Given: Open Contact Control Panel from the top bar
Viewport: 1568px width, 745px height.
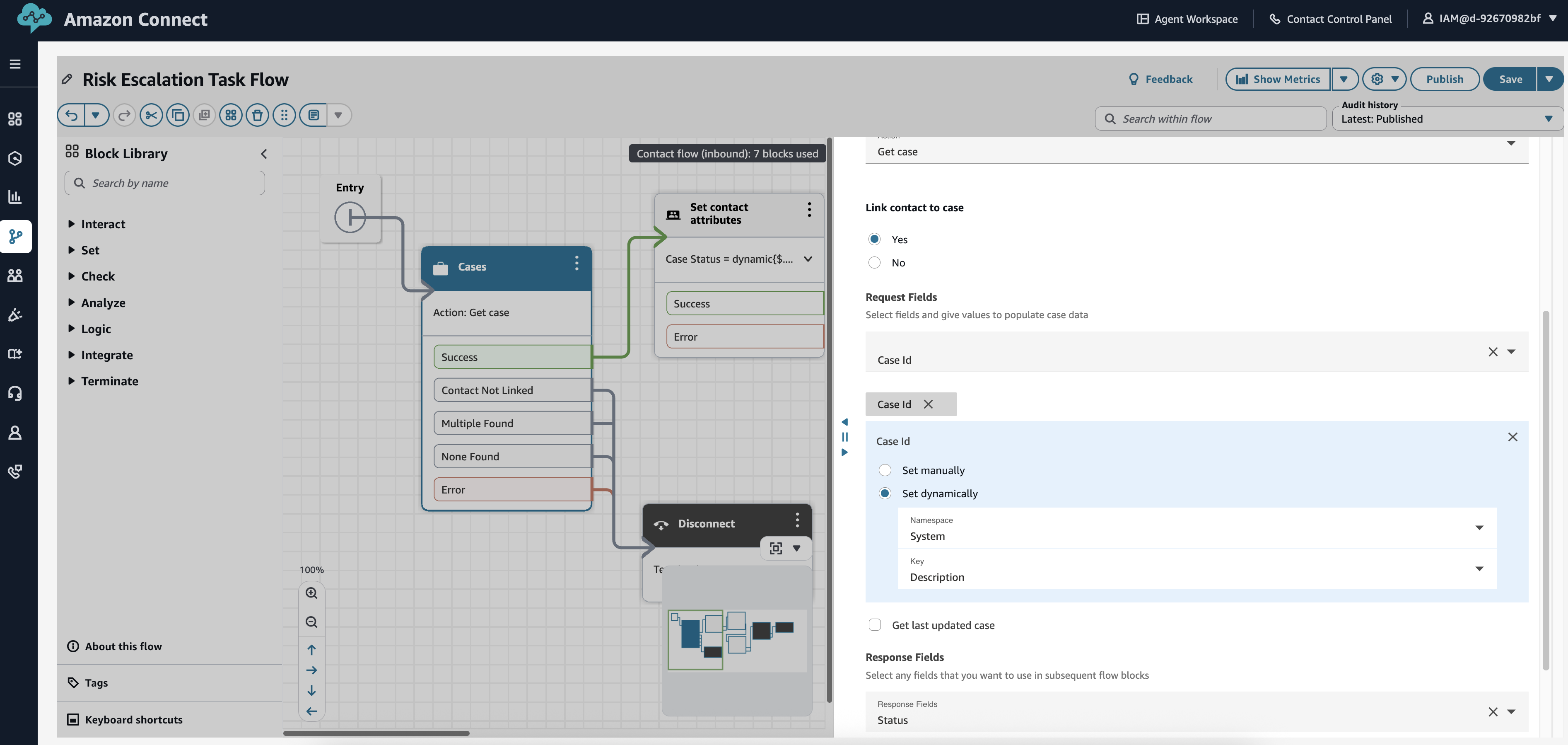Looking at the screenshot, I should point(1331,18).
